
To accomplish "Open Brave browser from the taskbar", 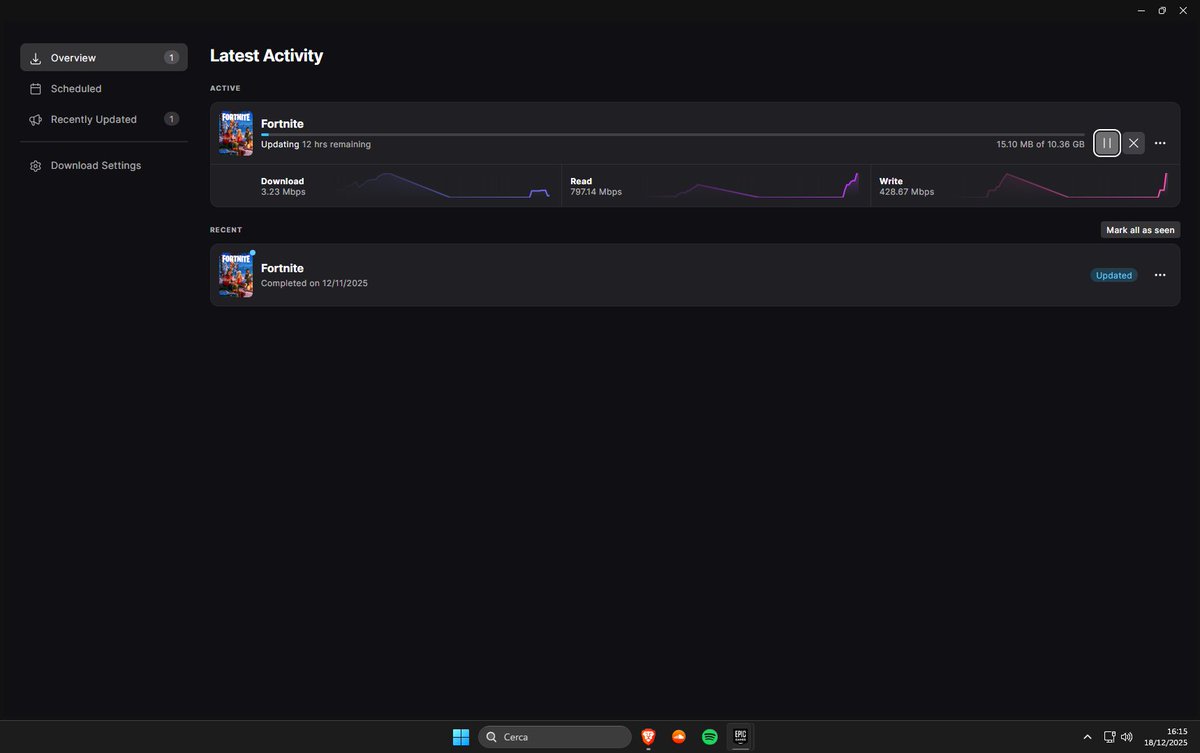I will pos(648,737).
